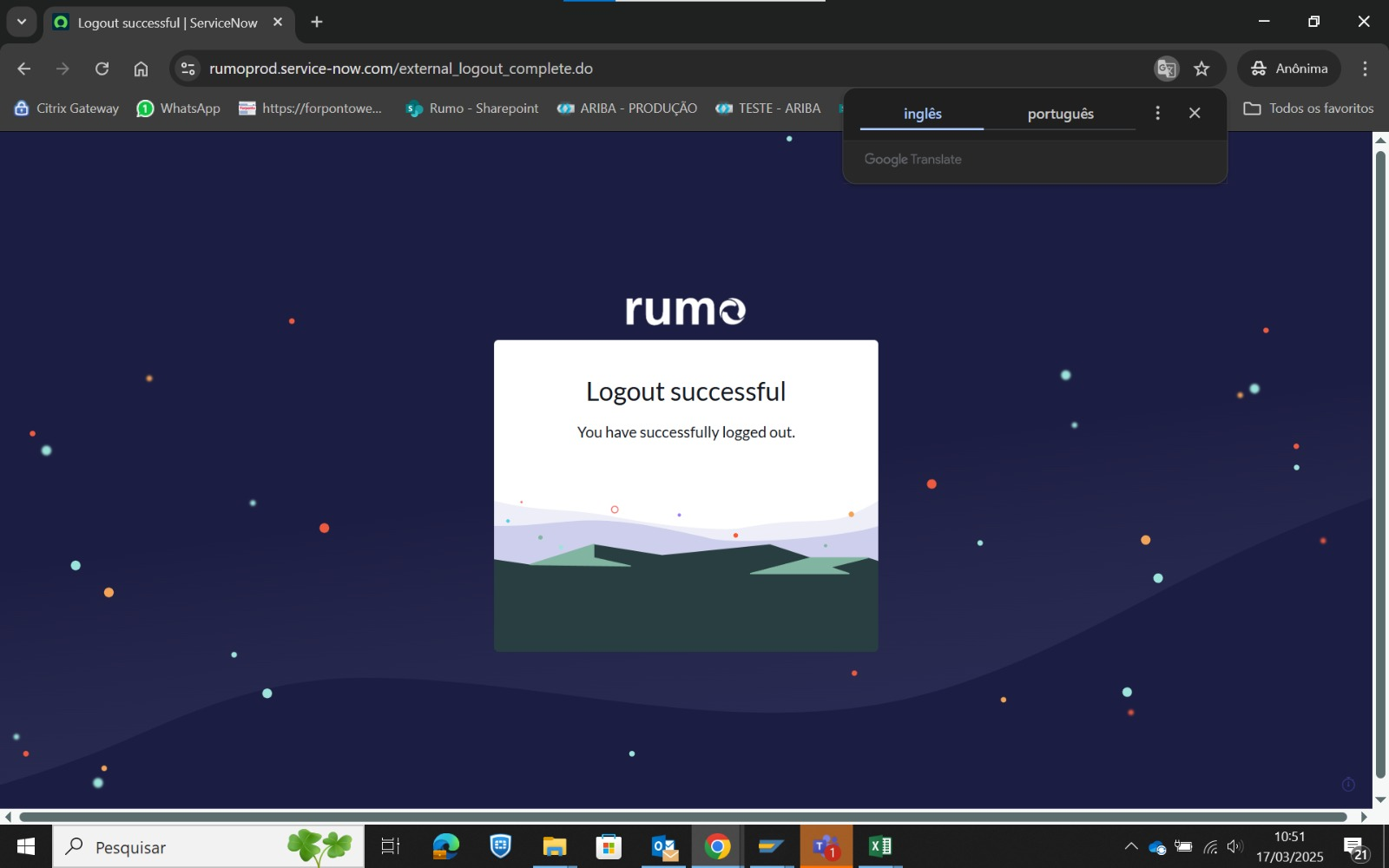Image resolution: width=1389 pixels, height=868 pixels.
Task: Click the Google Translate icon in address bar
Action: [1166, 69]
